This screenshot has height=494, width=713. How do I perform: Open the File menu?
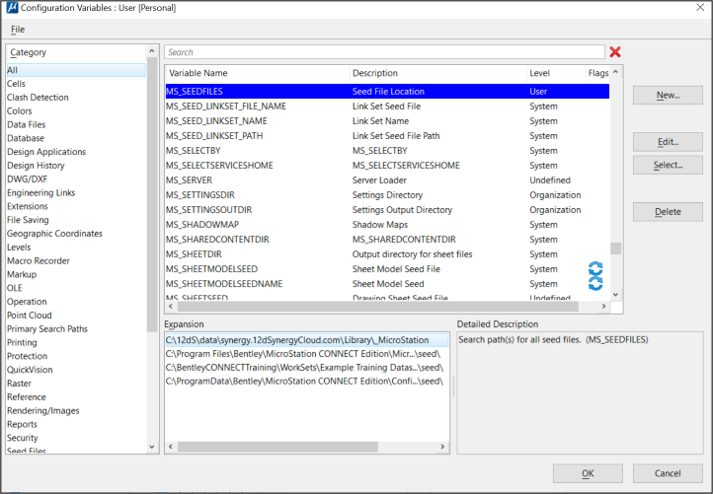[x=18, y=29]
